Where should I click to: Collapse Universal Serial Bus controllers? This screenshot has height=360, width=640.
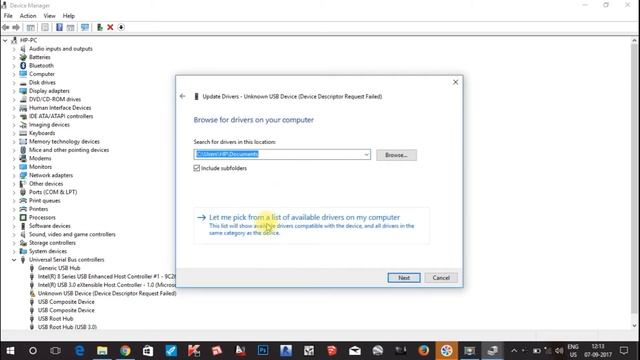tap(14, 260)
